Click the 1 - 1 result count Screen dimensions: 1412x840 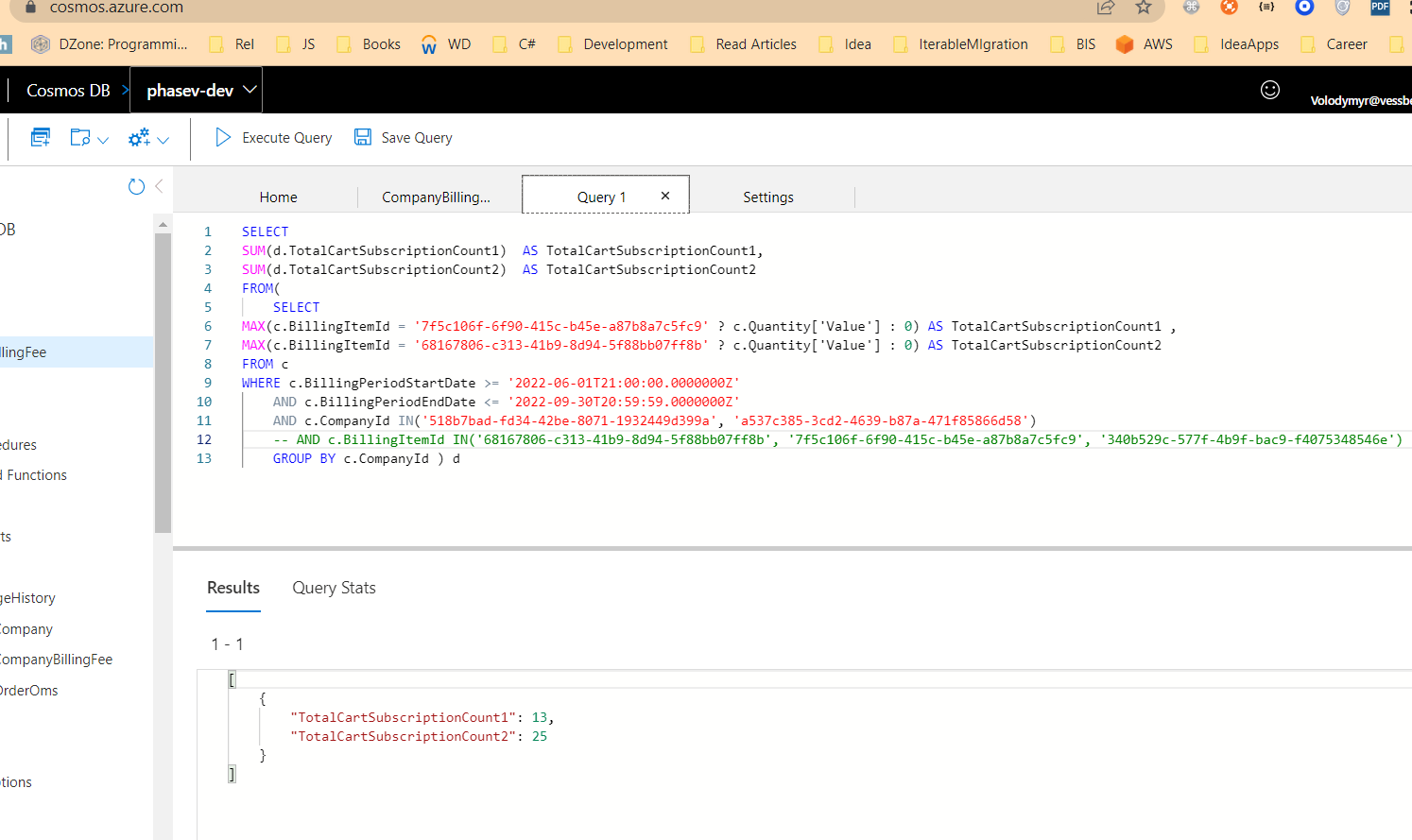[x=227, y=644]
